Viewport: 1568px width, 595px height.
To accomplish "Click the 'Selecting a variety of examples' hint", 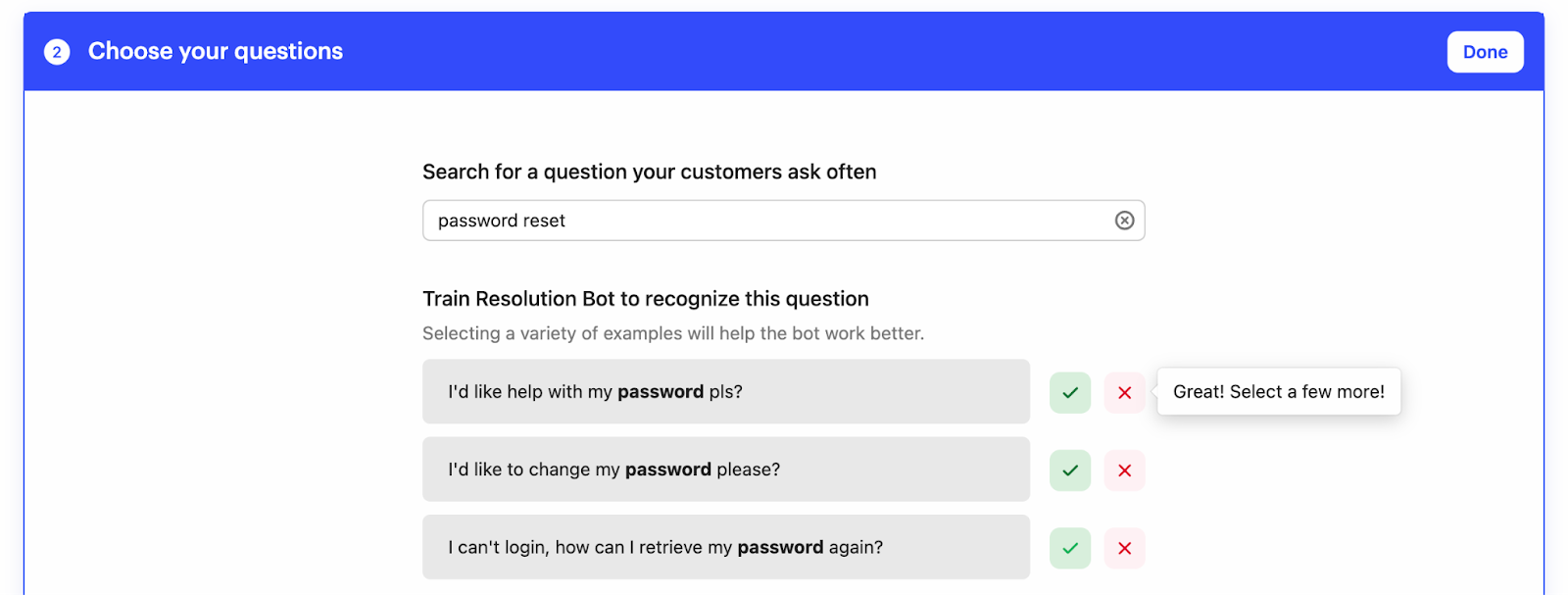I will tap(672, 333).
